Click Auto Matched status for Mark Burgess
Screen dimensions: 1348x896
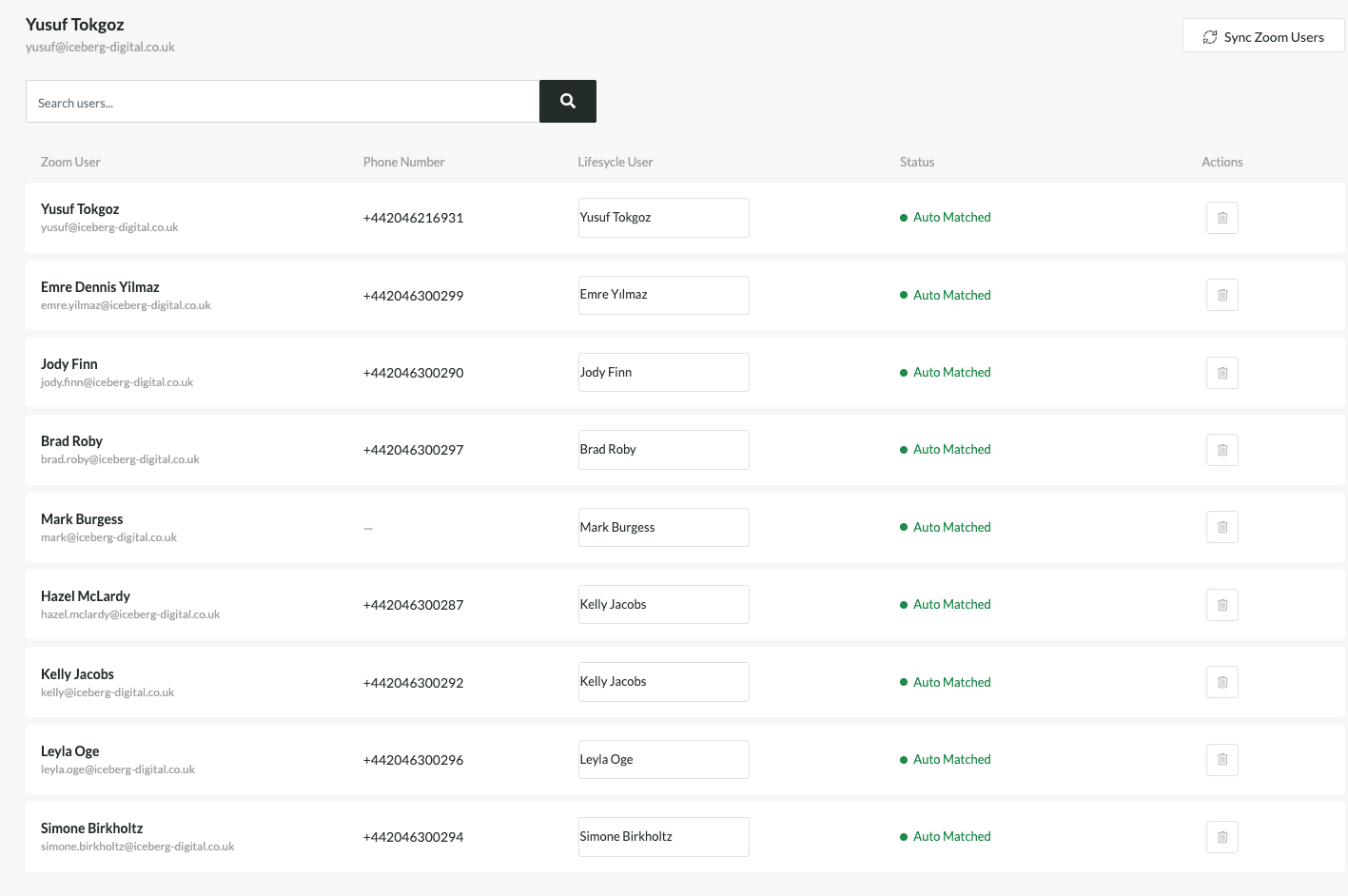click(x=946, y=527)
